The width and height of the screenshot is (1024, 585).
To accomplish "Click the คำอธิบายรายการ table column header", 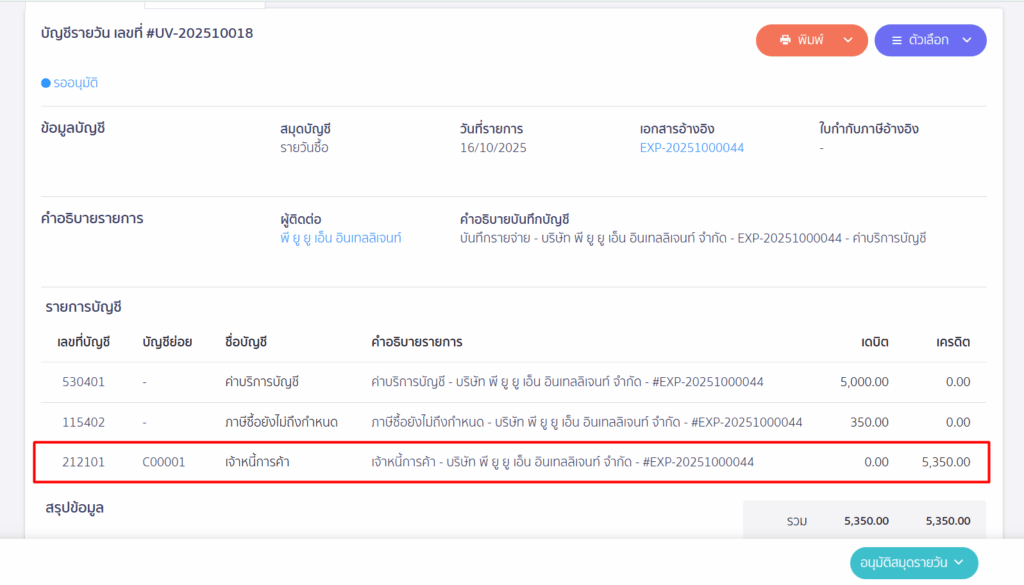I will point(416,342).
